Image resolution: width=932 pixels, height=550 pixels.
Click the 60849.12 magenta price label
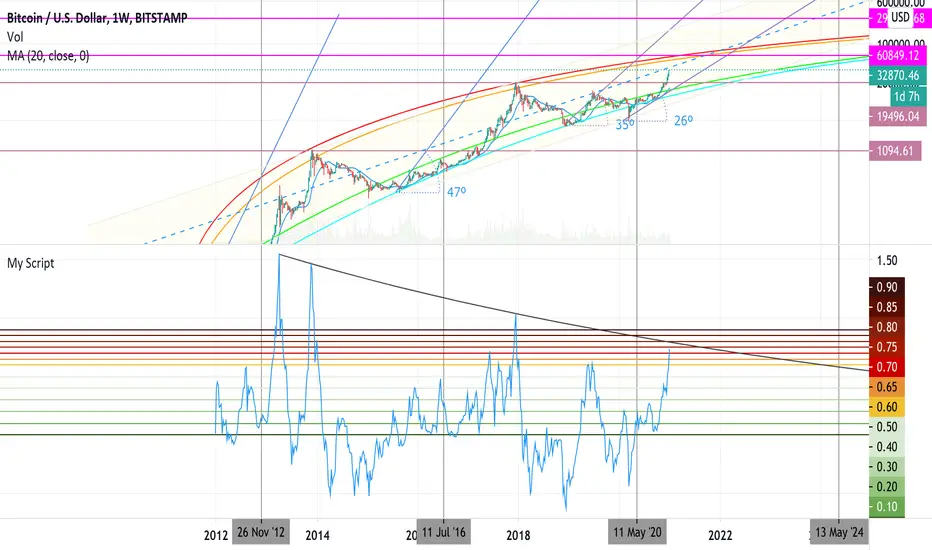[898, 56]
